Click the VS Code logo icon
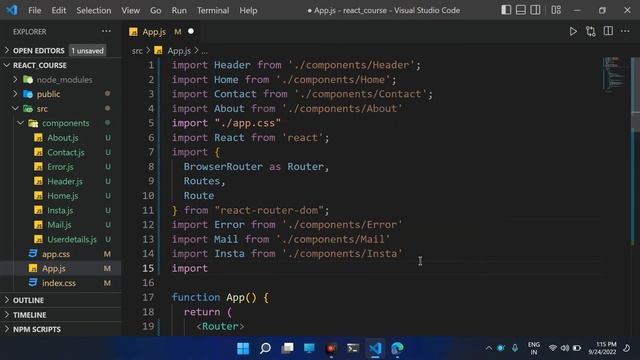Viewport: 640px width, 360px height. tap(11, 10)
